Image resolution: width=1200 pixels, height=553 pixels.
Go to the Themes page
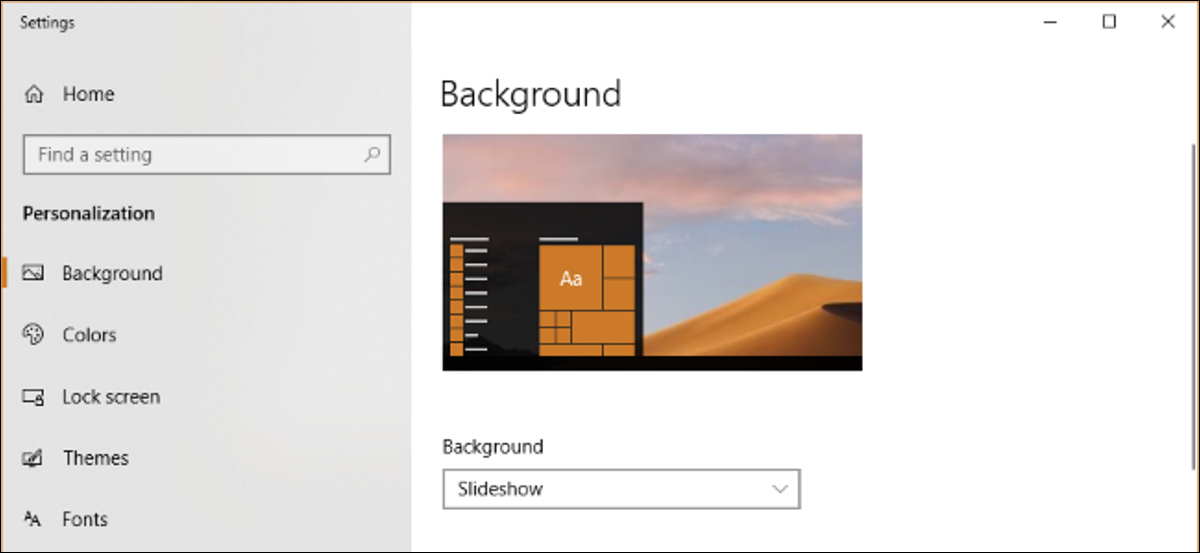pyautogui.click(x=96, y=458)
